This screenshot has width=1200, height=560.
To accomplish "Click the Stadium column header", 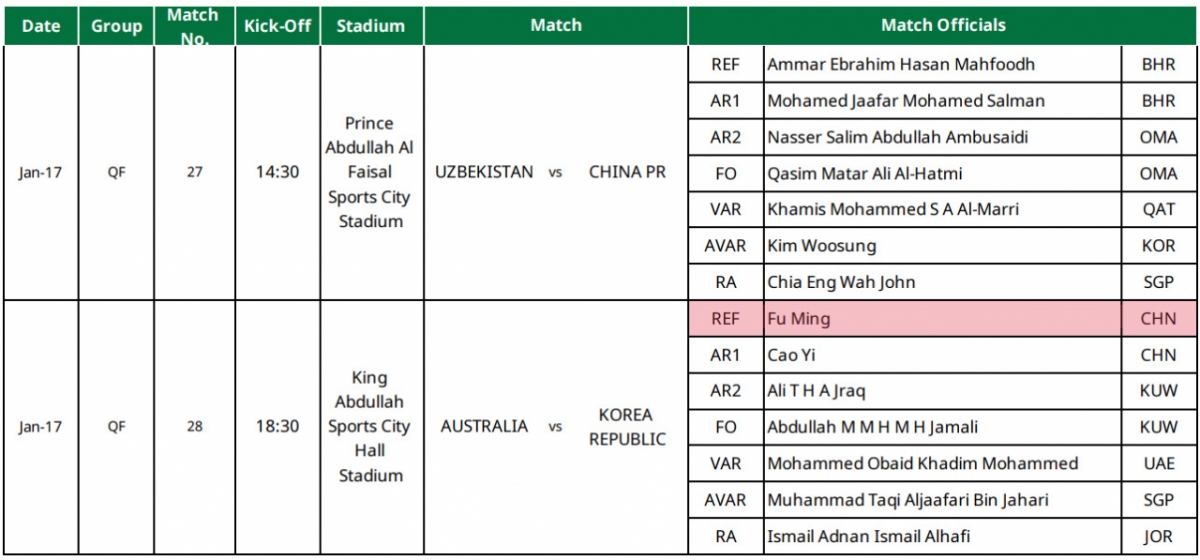I will click(371, 26).
